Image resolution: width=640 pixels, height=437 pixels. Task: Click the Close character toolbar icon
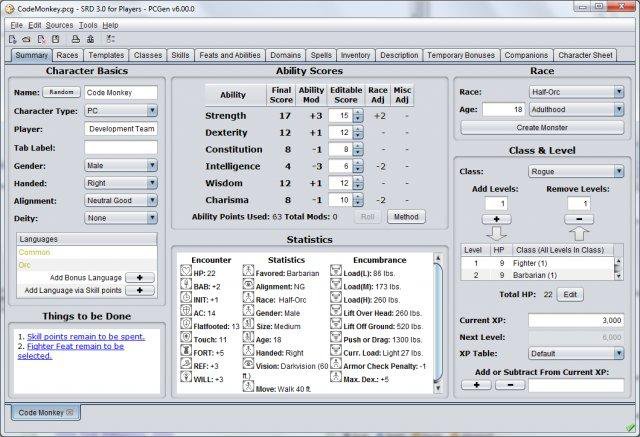pos(41,39)
